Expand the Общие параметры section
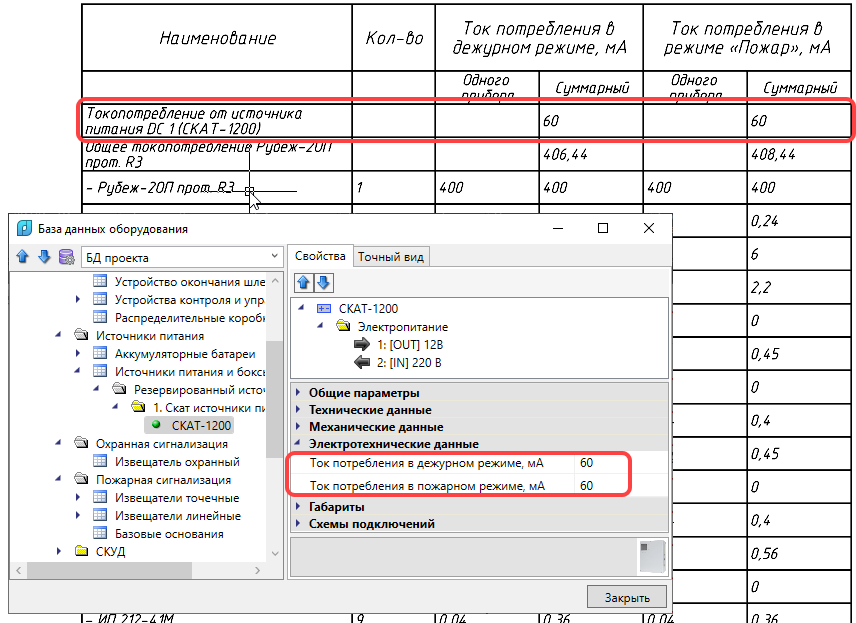Screen dimensions: 856x623 [x=298, y=392]
